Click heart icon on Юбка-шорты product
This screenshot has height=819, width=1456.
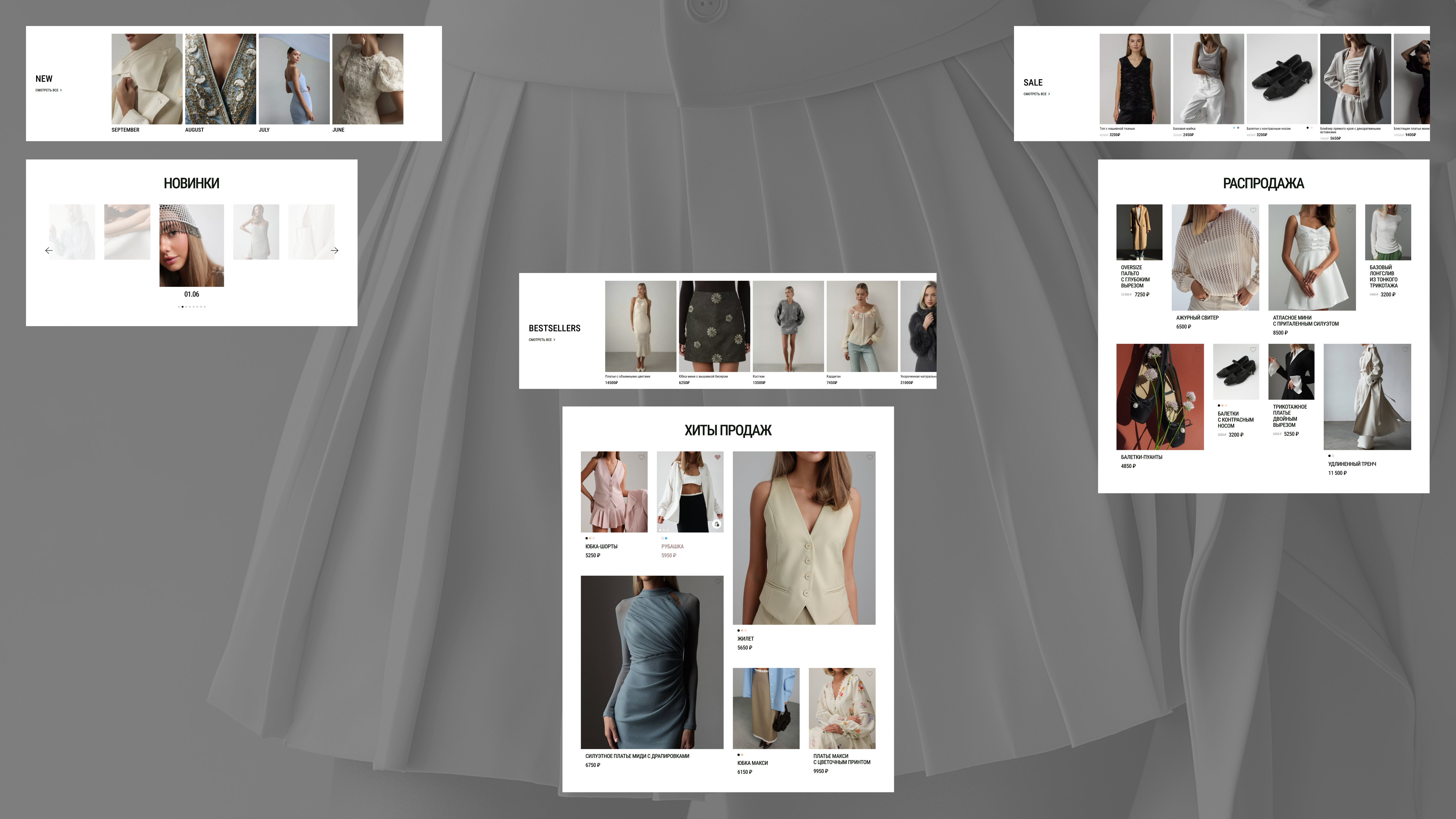coord(642,457)
